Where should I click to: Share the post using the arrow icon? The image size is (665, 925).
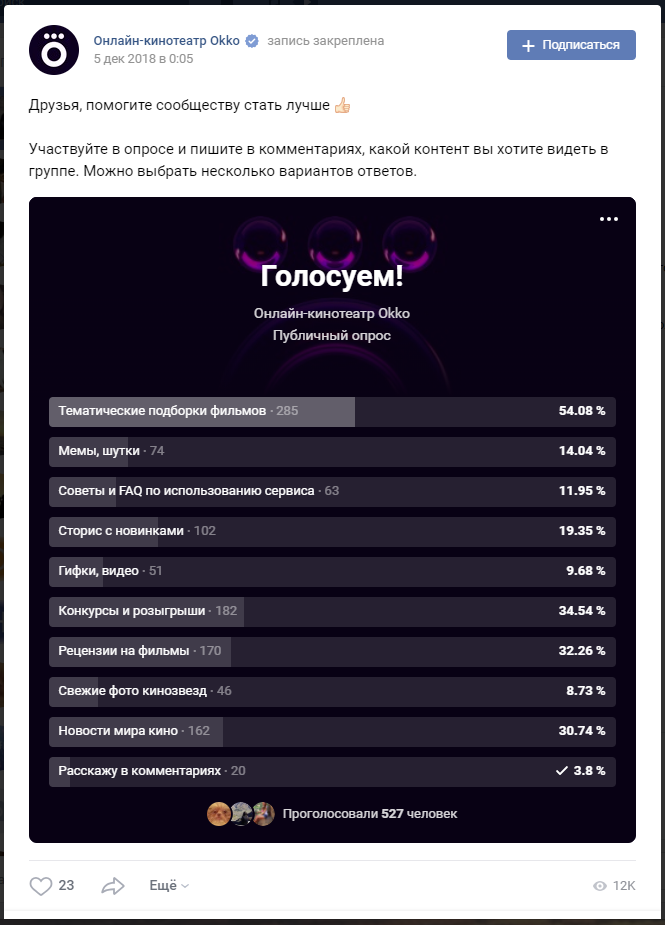(113, 885)
